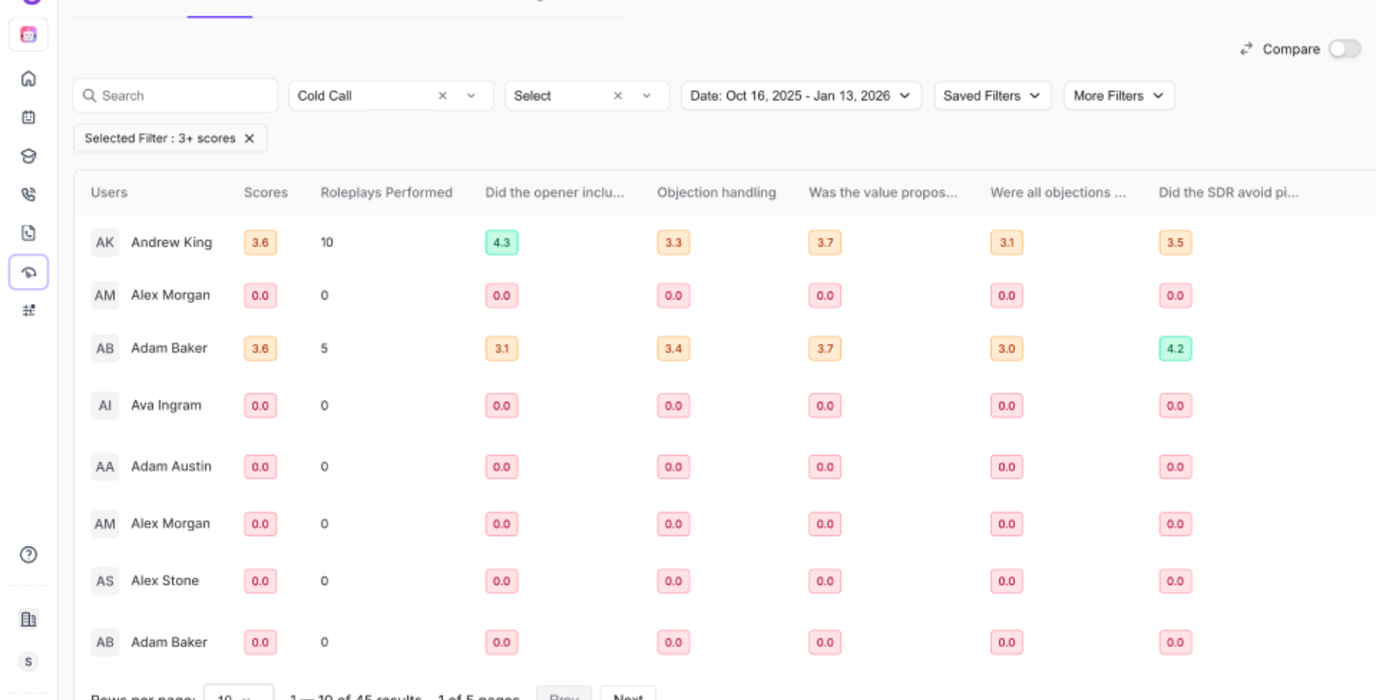Open the Saved Filters dropdown
Viewport: 1376px width, 700px height.
(992, 96)
